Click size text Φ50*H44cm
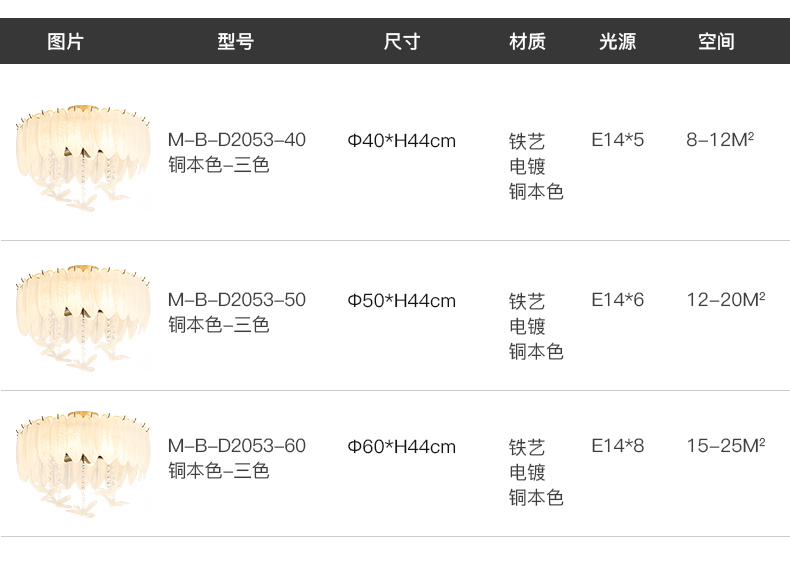Image resolution: width=790 pixels, height=572 pixels. click(x=402, y=301)
